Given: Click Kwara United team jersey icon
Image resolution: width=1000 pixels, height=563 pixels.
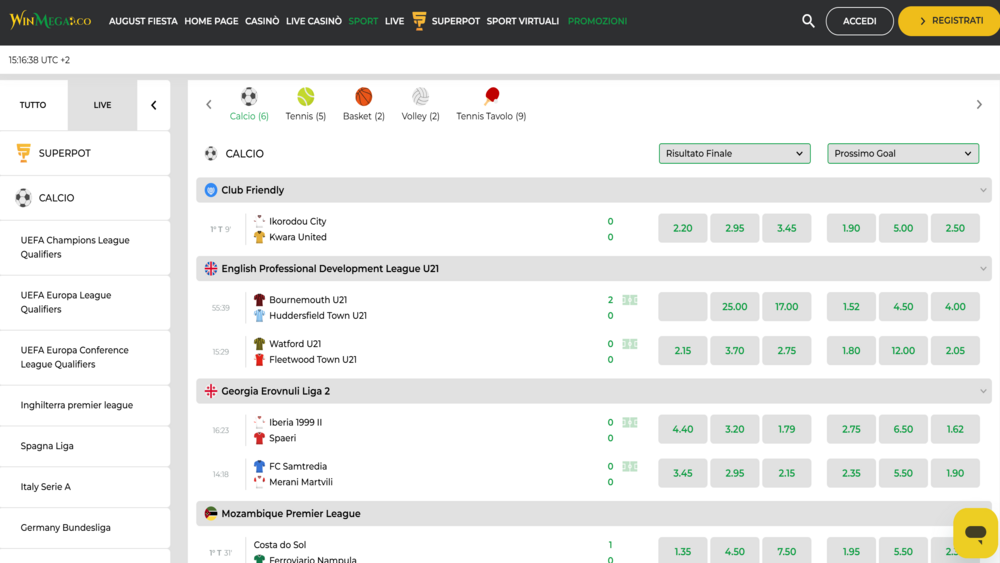Looking at the screenshot, I should (259, 237).
